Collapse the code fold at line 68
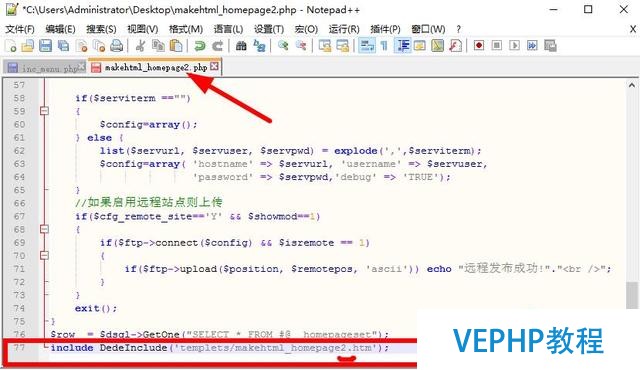Viewport: 640px width, 370px height. click(44, 229)
